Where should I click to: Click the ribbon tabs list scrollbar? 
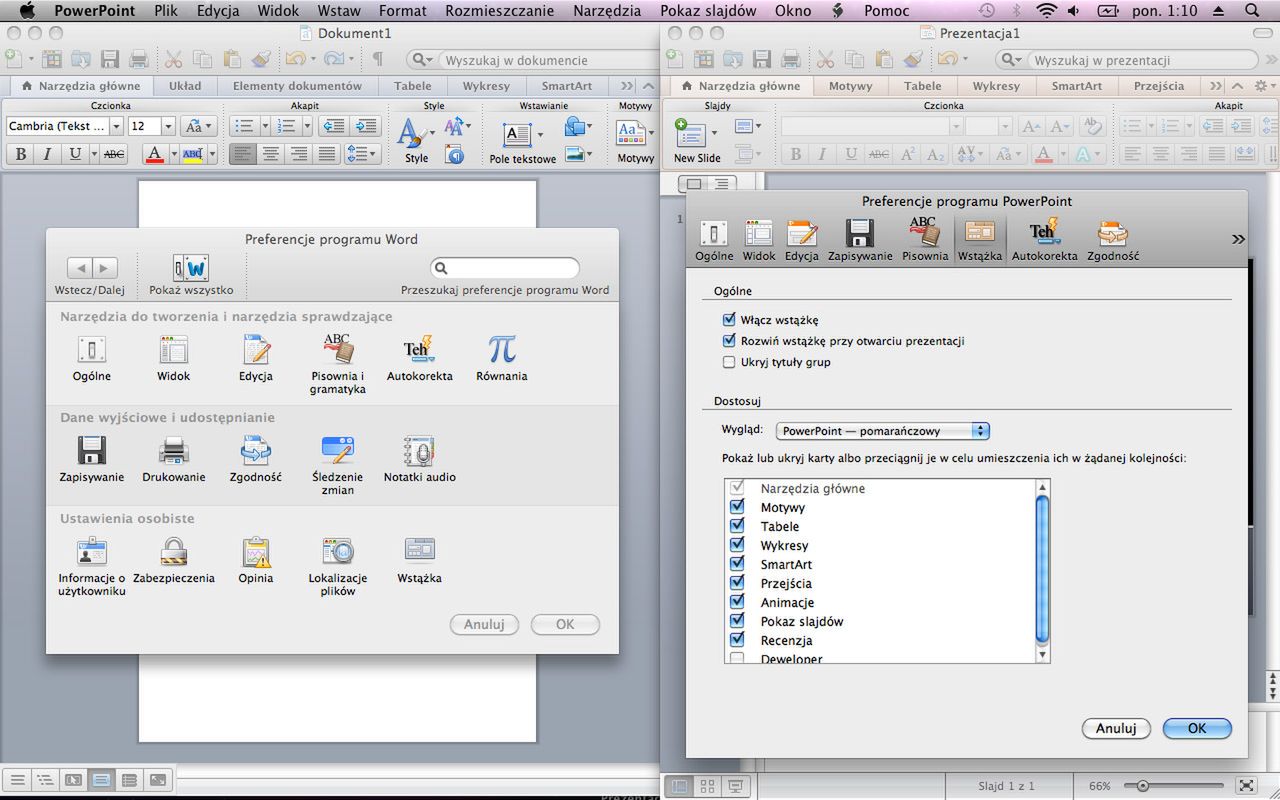pos(1042,569)
